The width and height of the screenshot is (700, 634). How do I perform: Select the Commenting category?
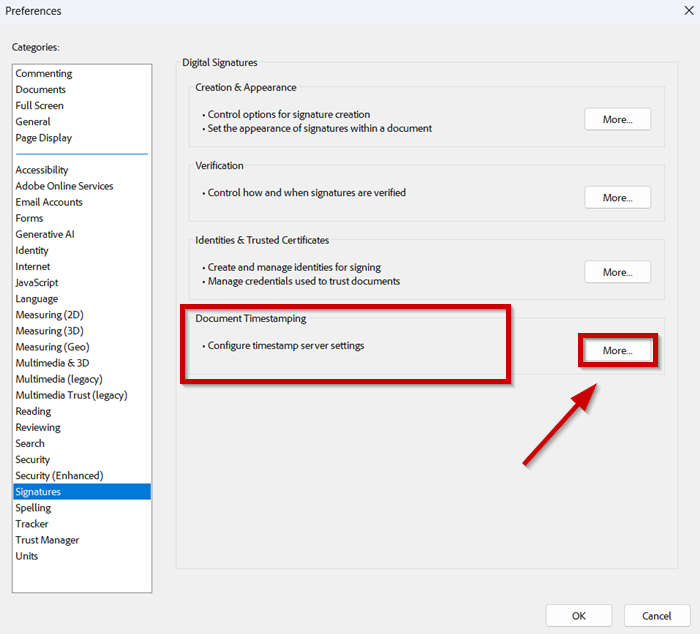click(44, 74)
